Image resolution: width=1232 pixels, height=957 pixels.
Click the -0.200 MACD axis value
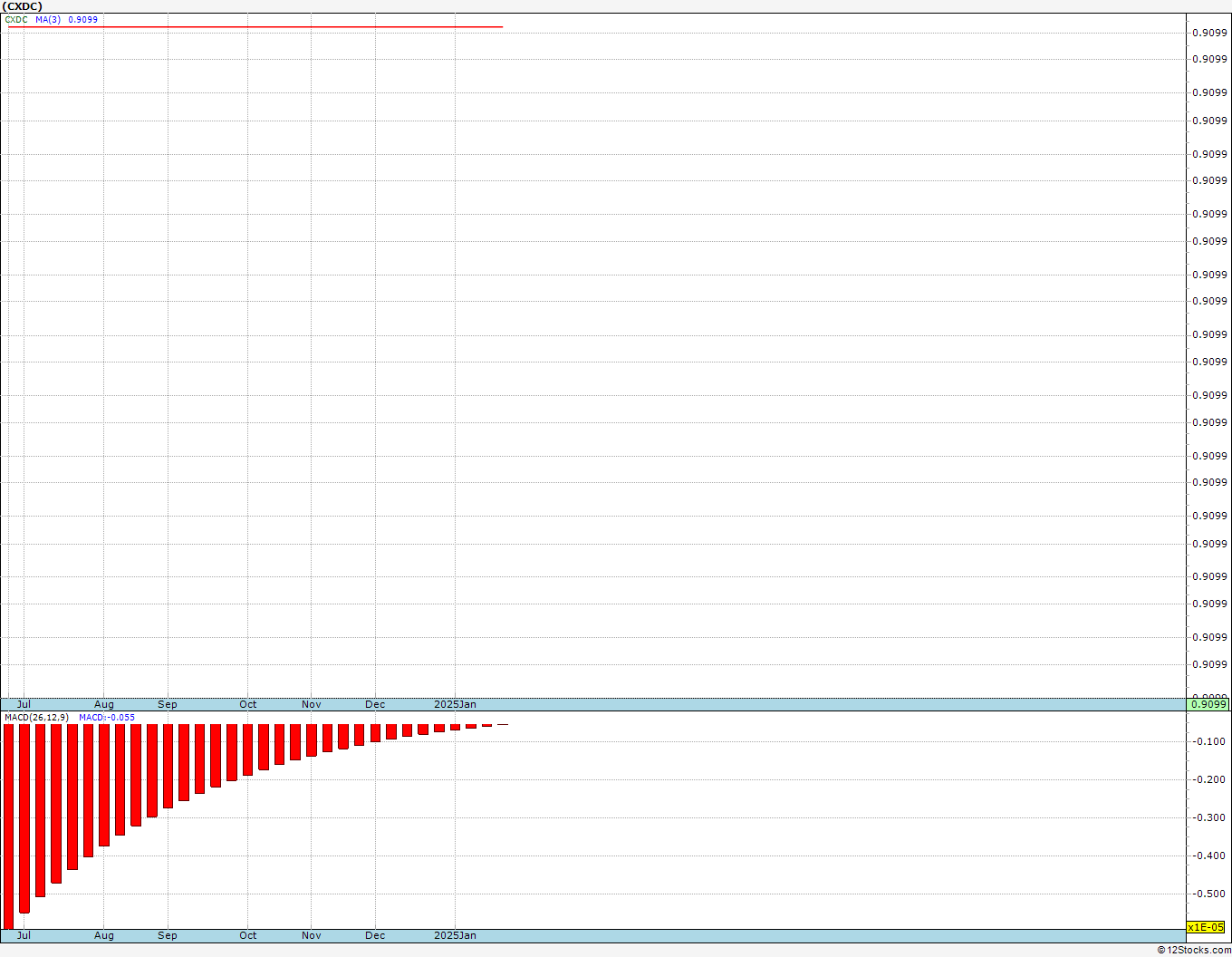(x=1209, y=779)
